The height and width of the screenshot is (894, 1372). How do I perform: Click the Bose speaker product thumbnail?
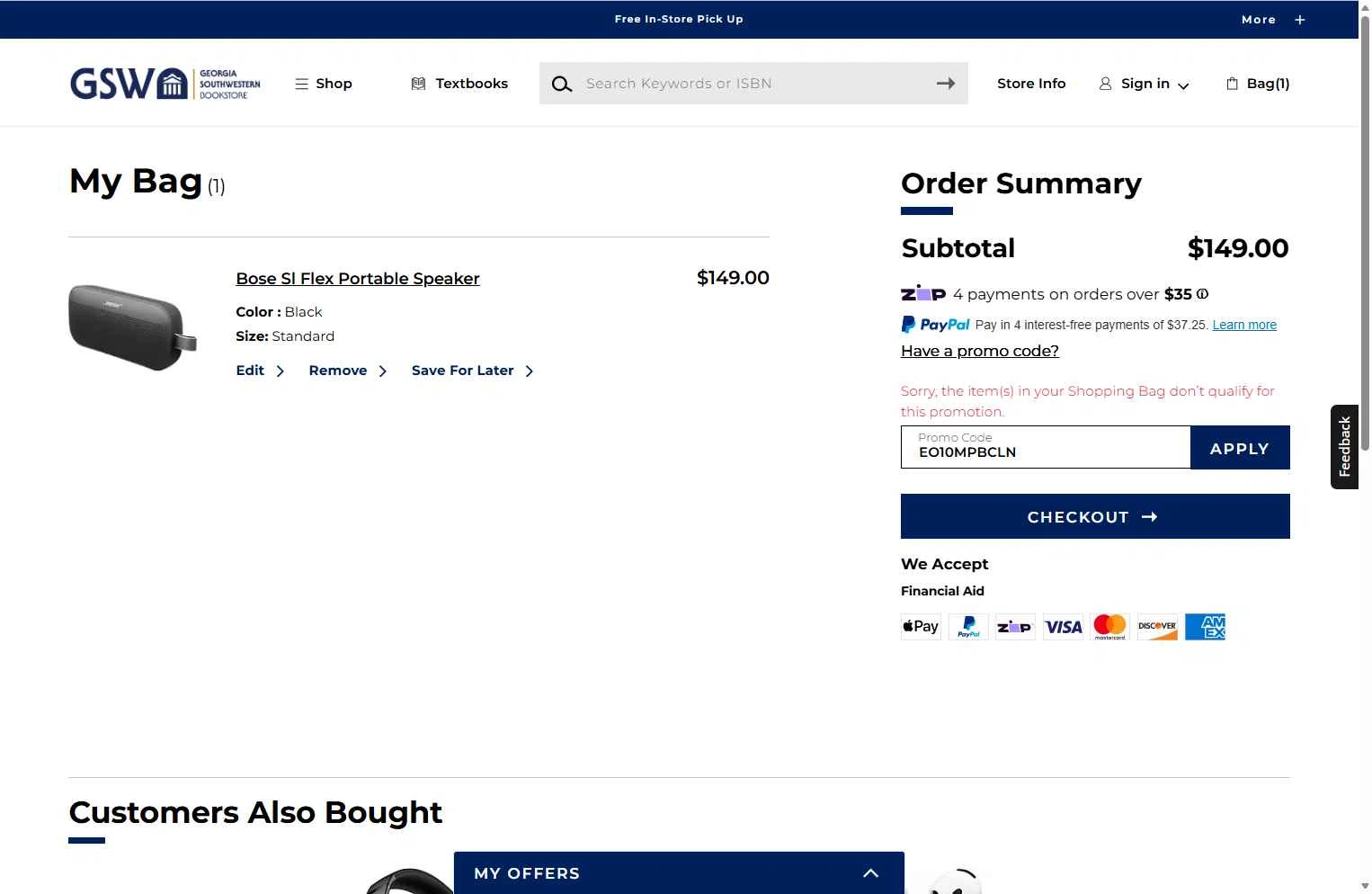[x=133, y=327]
